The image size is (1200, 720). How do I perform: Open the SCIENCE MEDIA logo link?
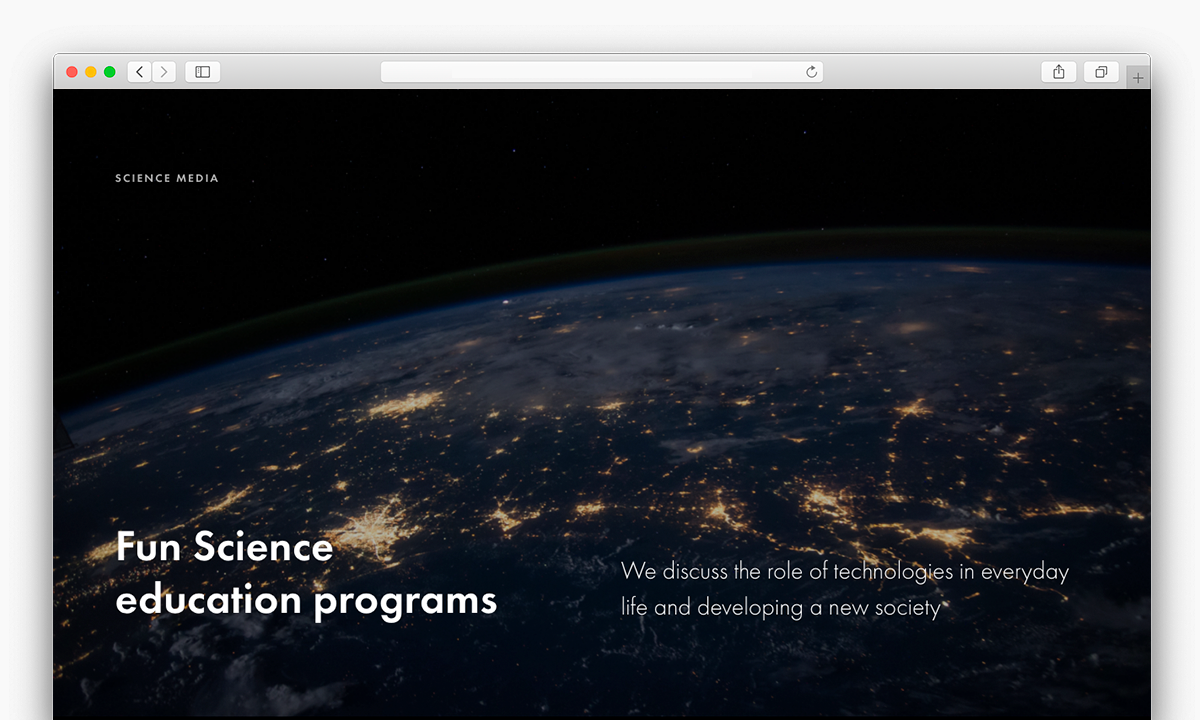[167, 178]
